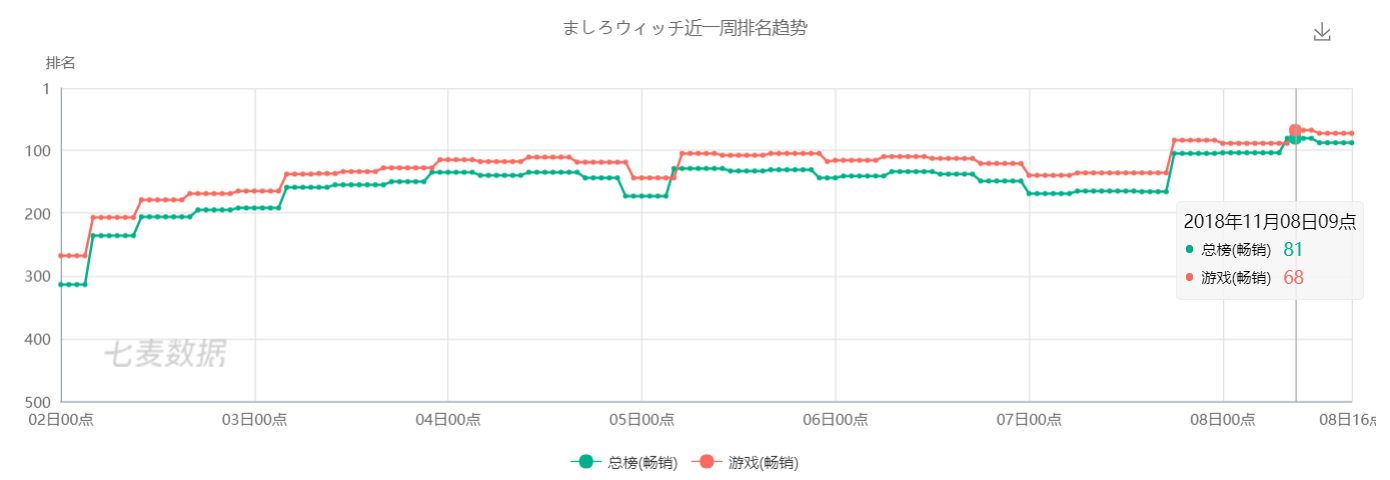The height and width of the screenshot is (480, 1390).
Task: Click the 七麦数据 watermark logo
Action: (166, 353)
